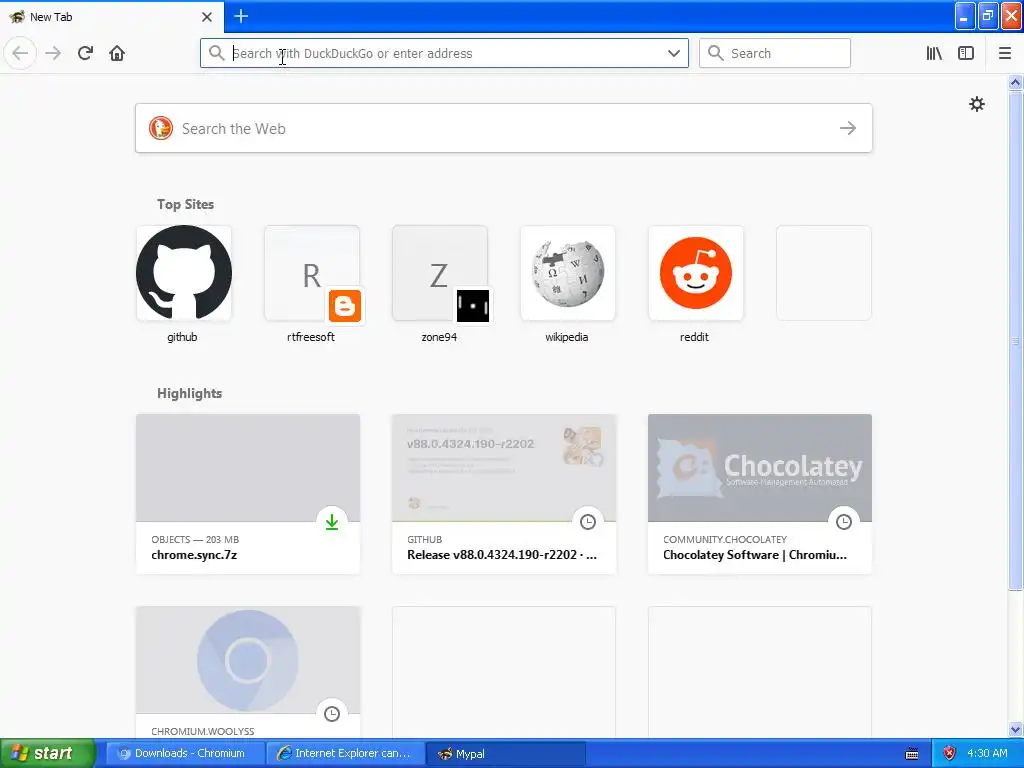The image size is (1024, 768).
Task: Switch to Internet Explorer can... taskbar window
Action: pyautogui.click(x=345, y=753)
